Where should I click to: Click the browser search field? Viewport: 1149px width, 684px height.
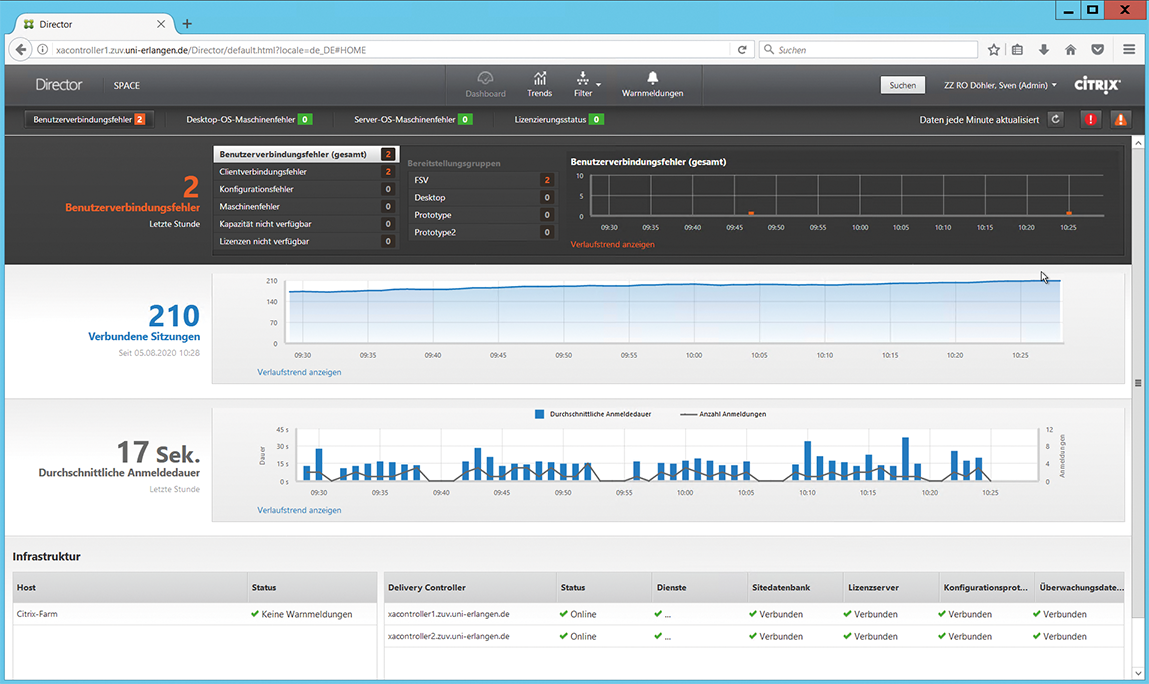point(868,49)
